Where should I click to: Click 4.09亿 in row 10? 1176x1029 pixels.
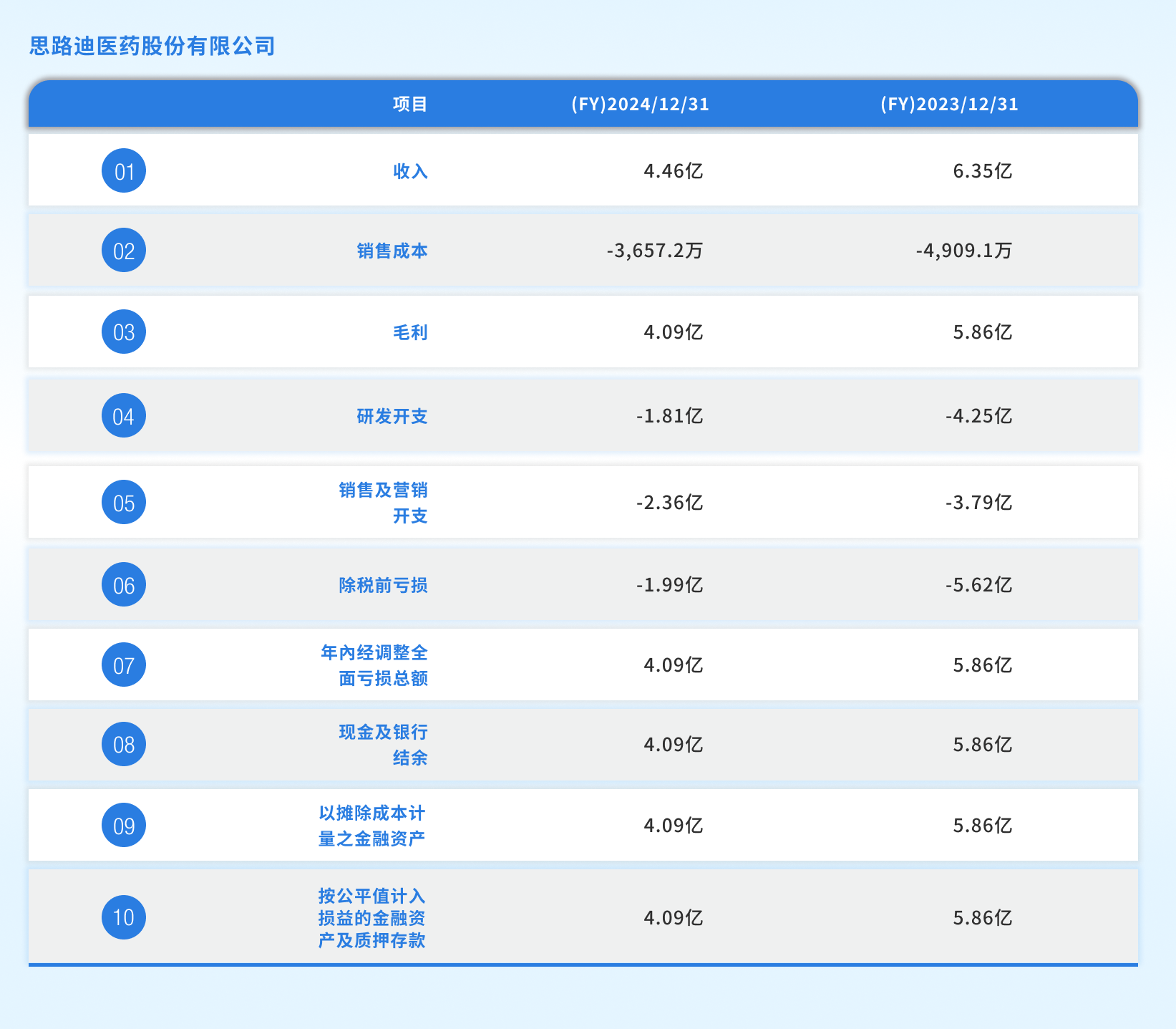[x=674, y=917]
